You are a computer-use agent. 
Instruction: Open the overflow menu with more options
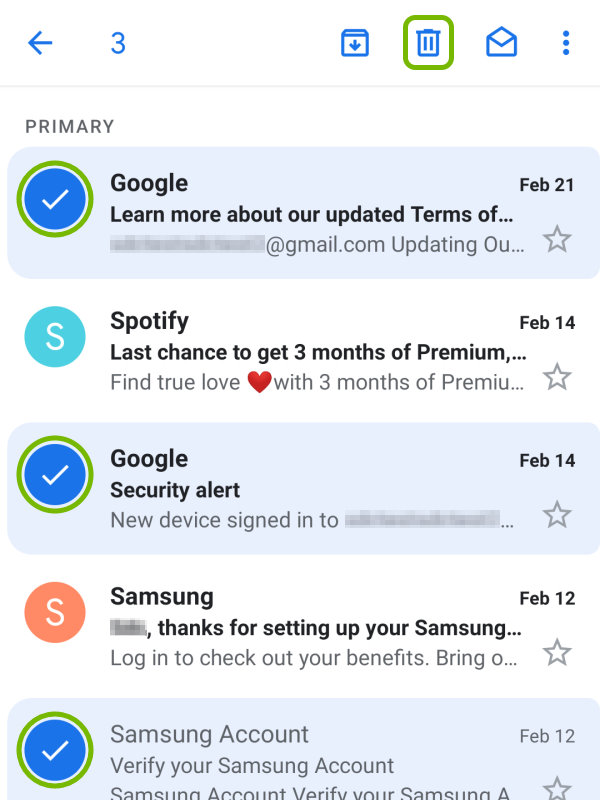pos(566,43)
